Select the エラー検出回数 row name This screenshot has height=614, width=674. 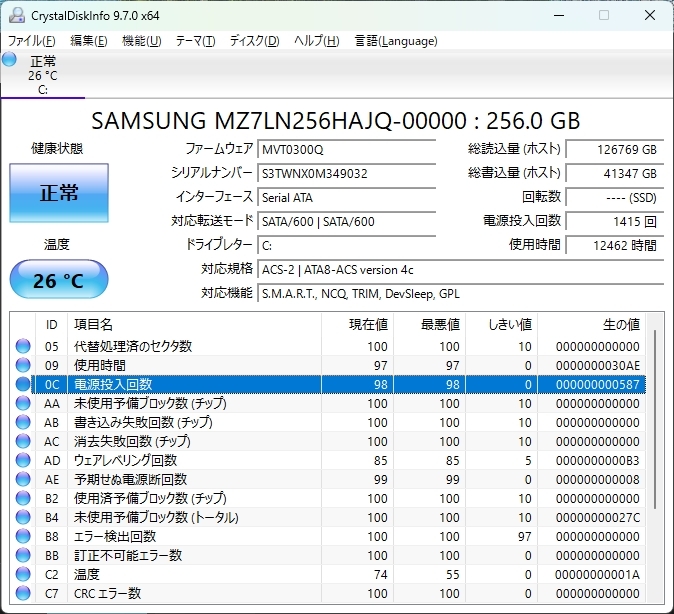[115, 536]
